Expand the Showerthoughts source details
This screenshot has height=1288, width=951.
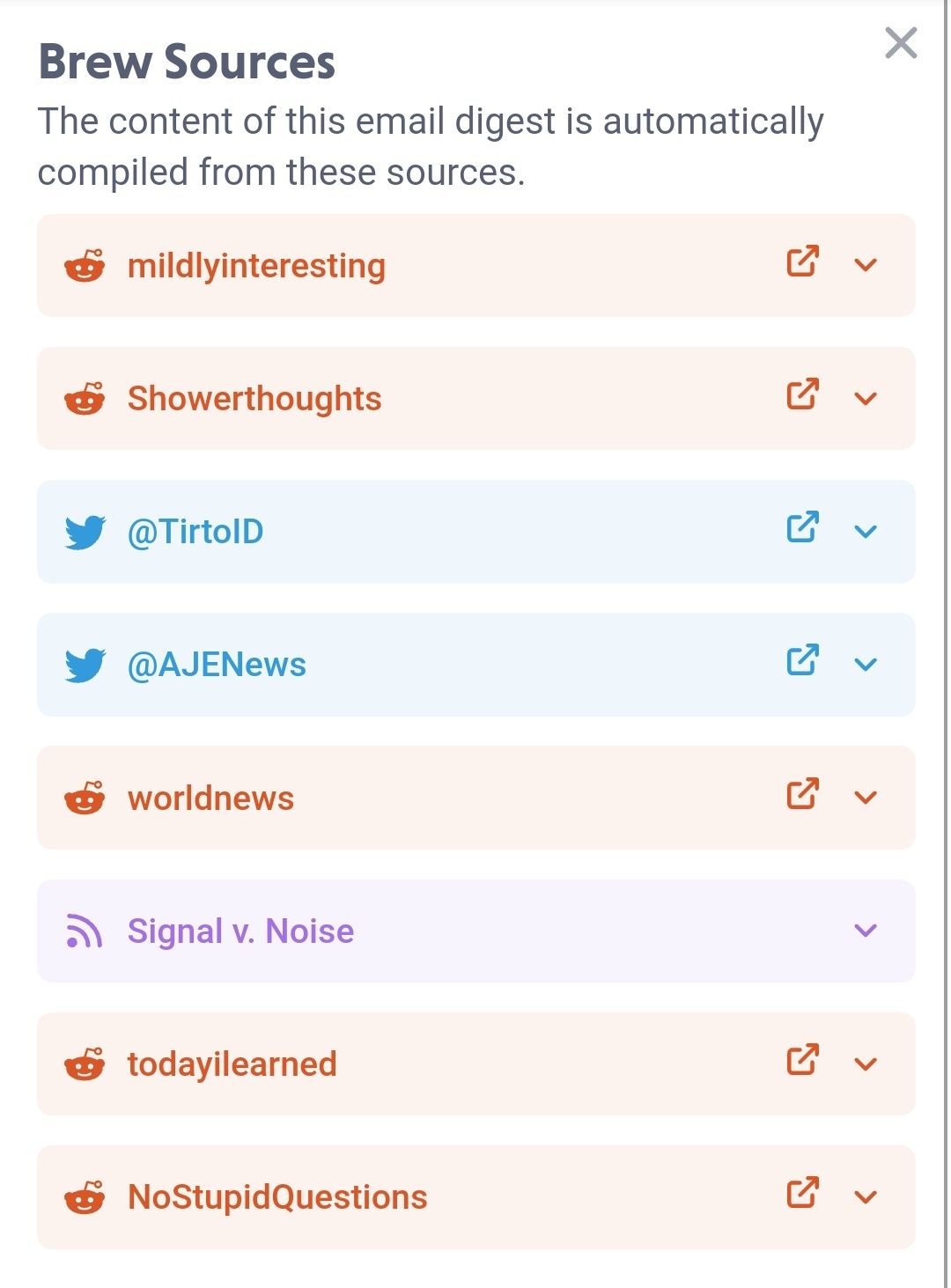[x=866, y=398]
